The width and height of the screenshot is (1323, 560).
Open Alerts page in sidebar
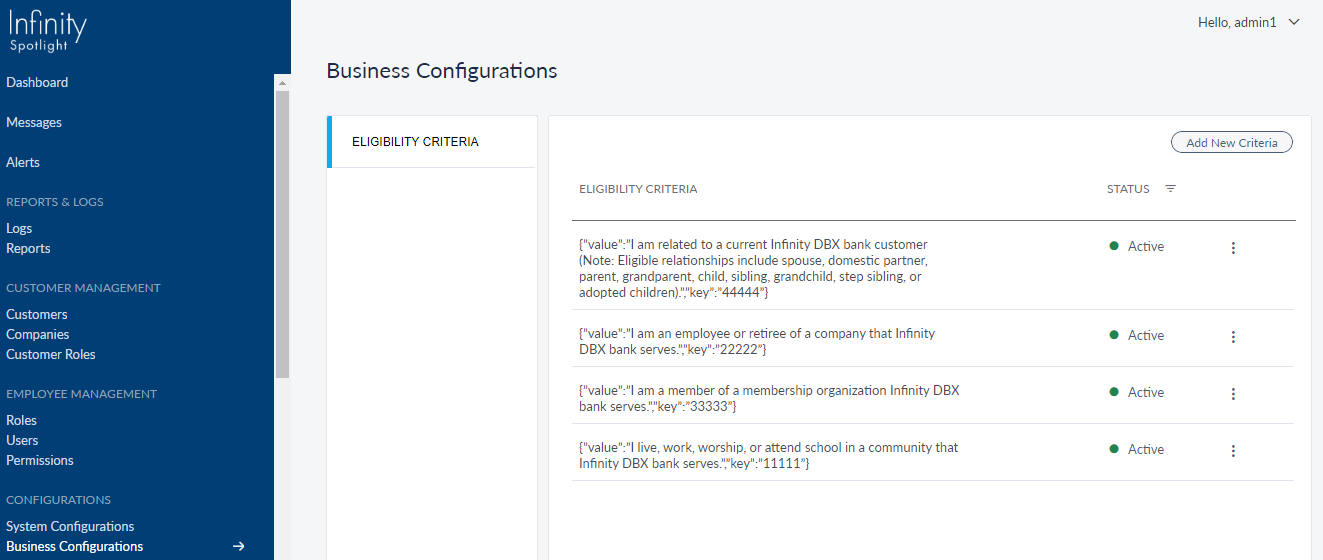tap(23, 163)
